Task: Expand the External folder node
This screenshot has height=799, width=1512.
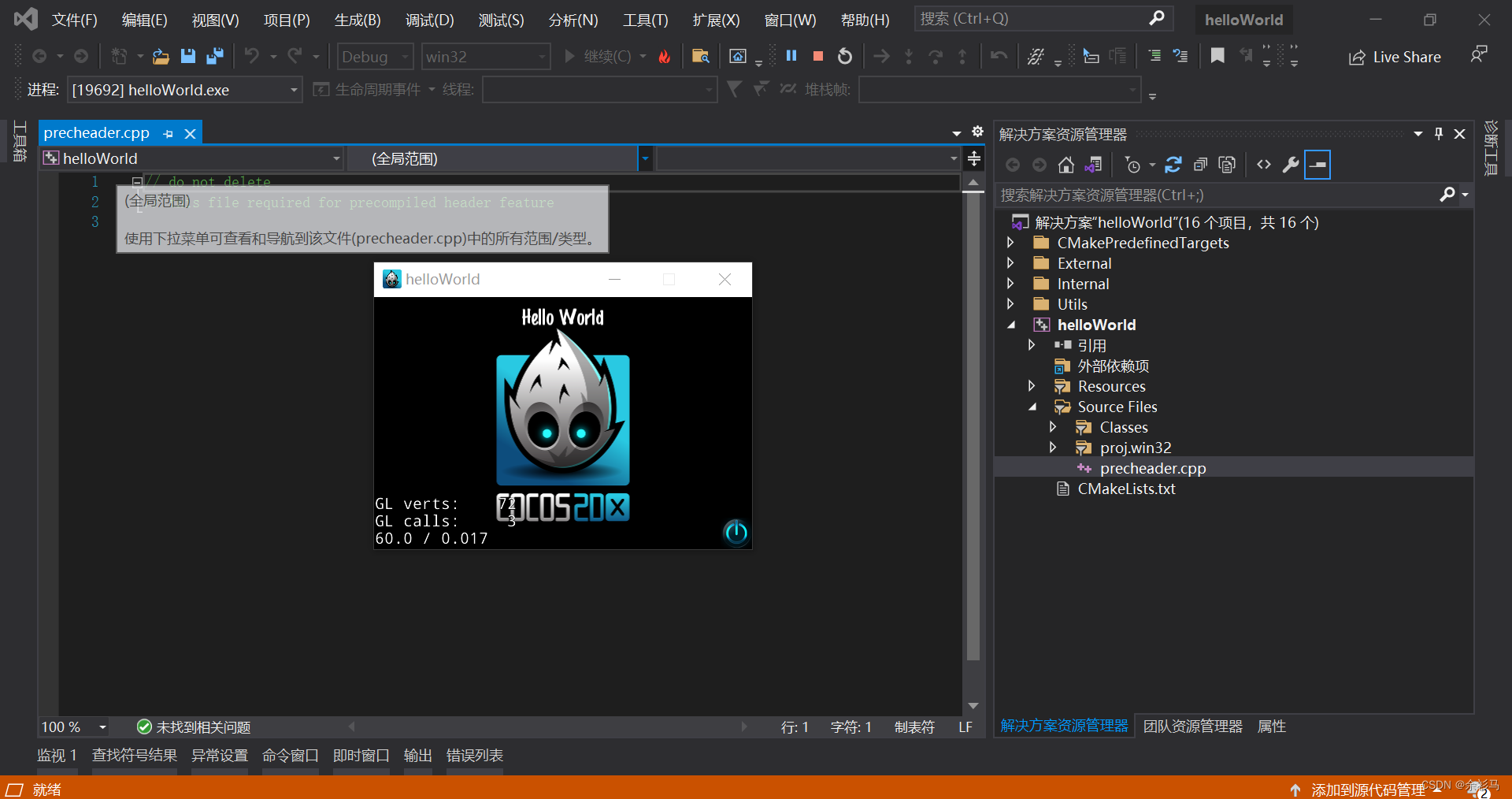Action: point(1010,263)
